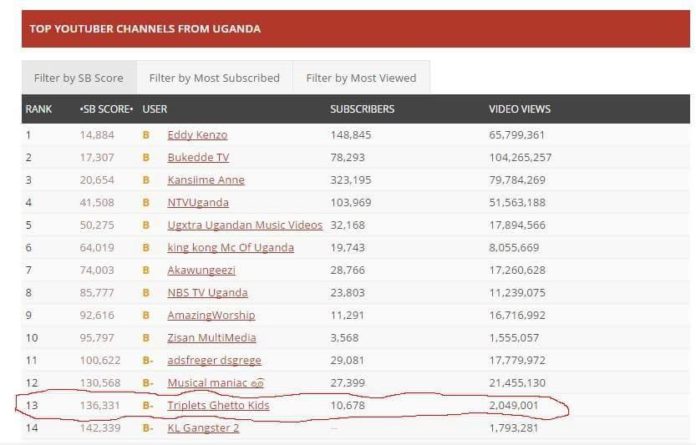696x445 pixels.
Task: Click the KL Gangster 2 link
Action: pyautogui.click(x=203, y=429)
